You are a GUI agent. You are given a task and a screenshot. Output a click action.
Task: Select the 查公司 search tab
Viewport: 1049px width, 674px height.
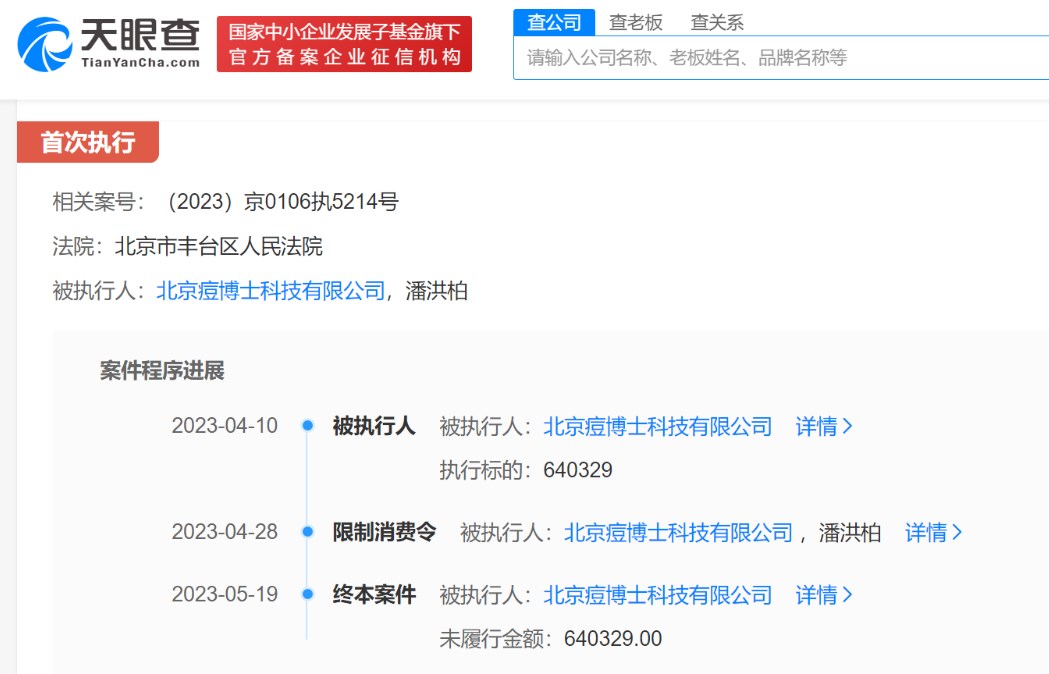[x=554, y=22]
